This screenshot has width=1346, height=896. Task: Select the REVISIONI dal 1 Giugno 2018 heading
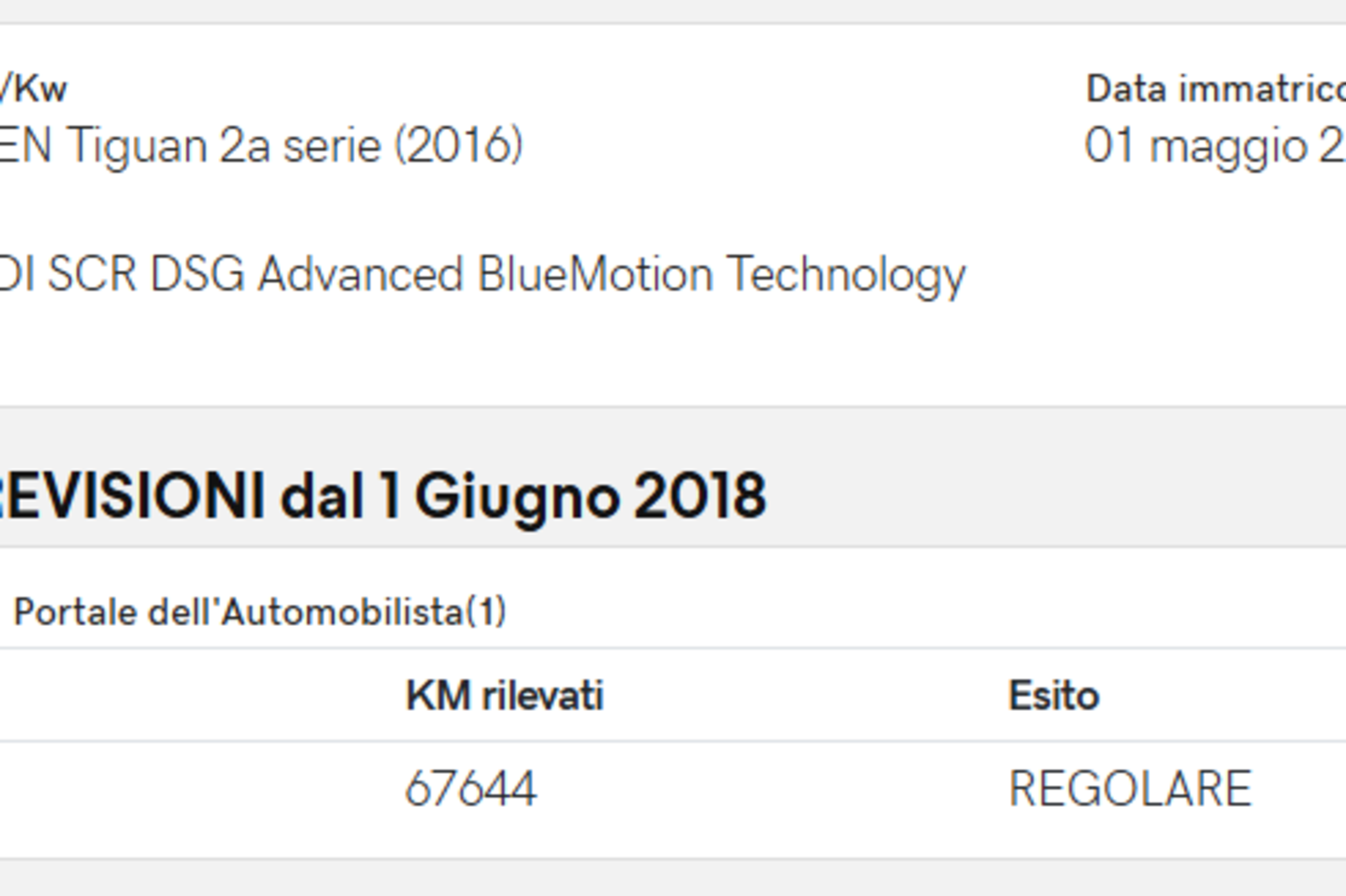pyautogui.click(x=383, y=496)
